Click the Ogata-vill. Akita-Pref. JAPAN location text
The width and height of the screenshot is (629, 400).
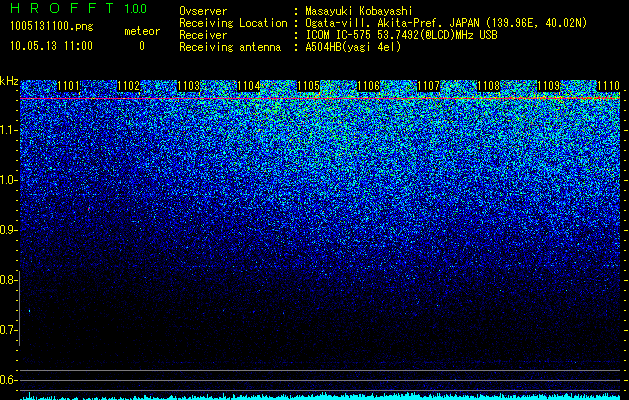coord(446,23)
